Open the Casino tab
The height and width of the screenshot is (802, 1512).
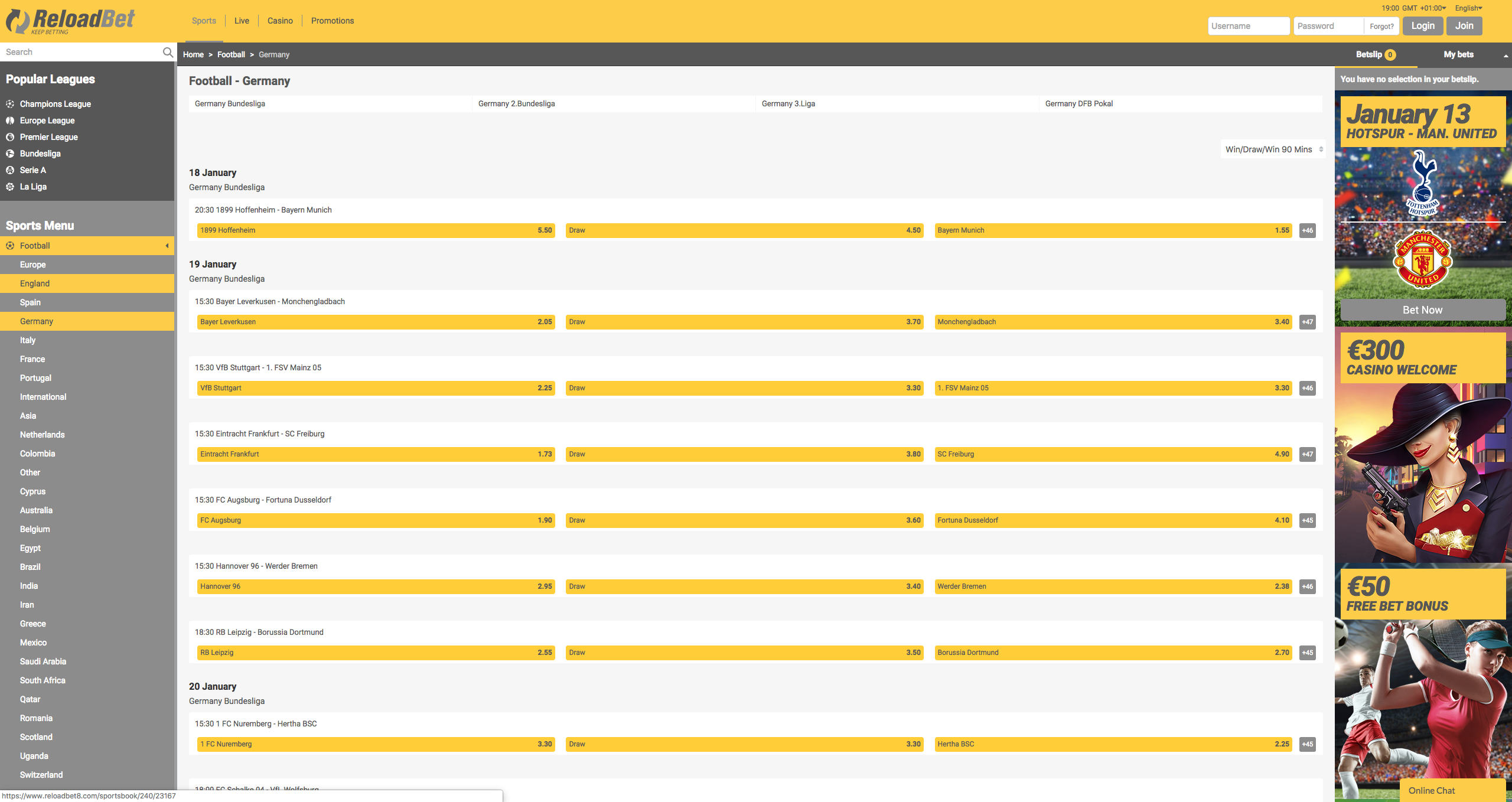click(280, 21)
